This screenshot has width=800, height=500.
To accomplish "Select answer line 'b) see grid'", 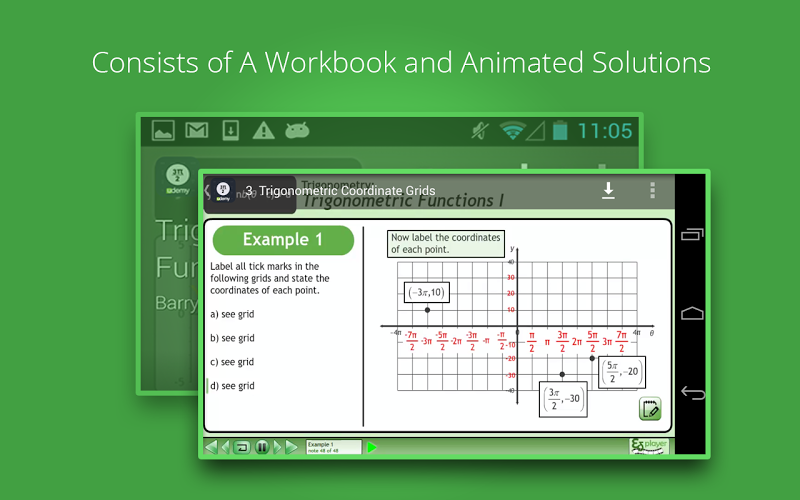I will click(x=232, y=338).
